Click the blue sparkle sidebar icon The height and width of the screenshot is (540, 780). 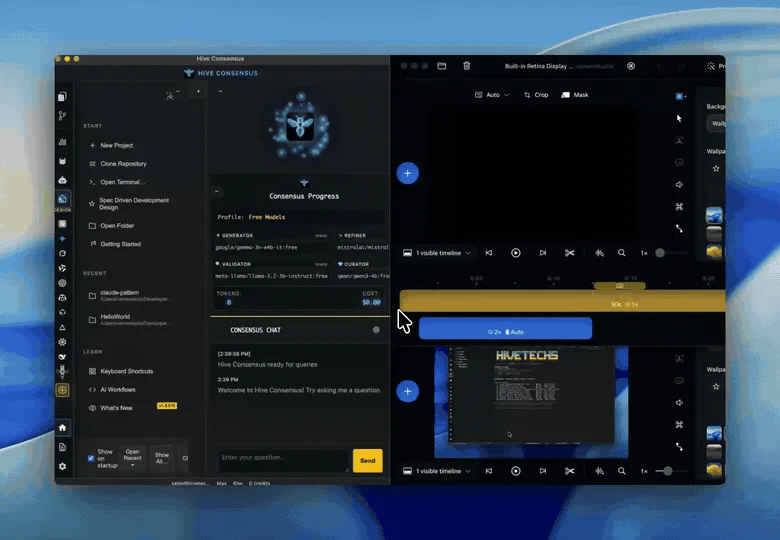tap(62, 239)
